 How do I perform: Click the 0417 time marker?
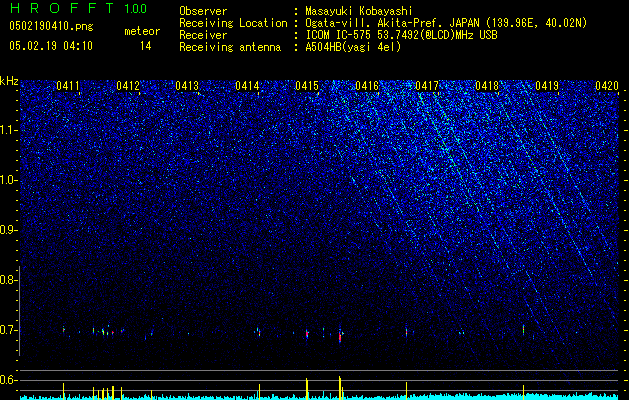click(x=427, y=86)
